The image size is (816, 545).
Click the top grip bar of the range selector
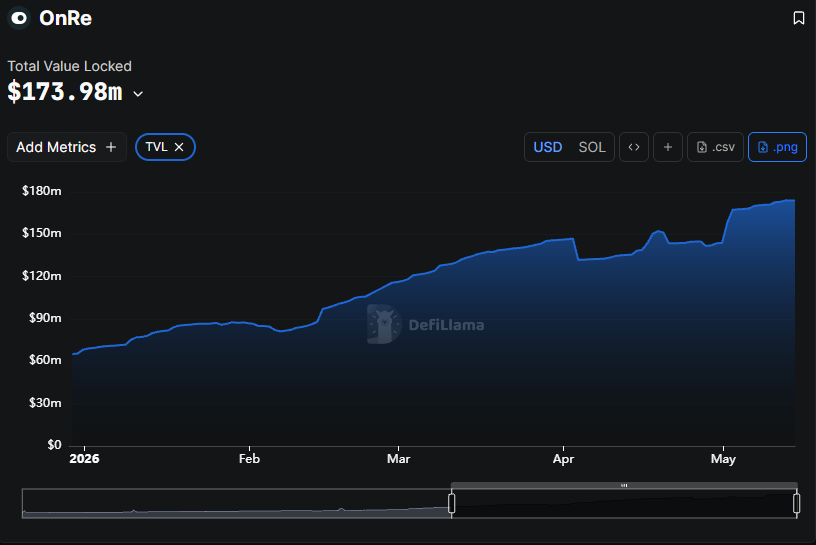tap(624, 485)
